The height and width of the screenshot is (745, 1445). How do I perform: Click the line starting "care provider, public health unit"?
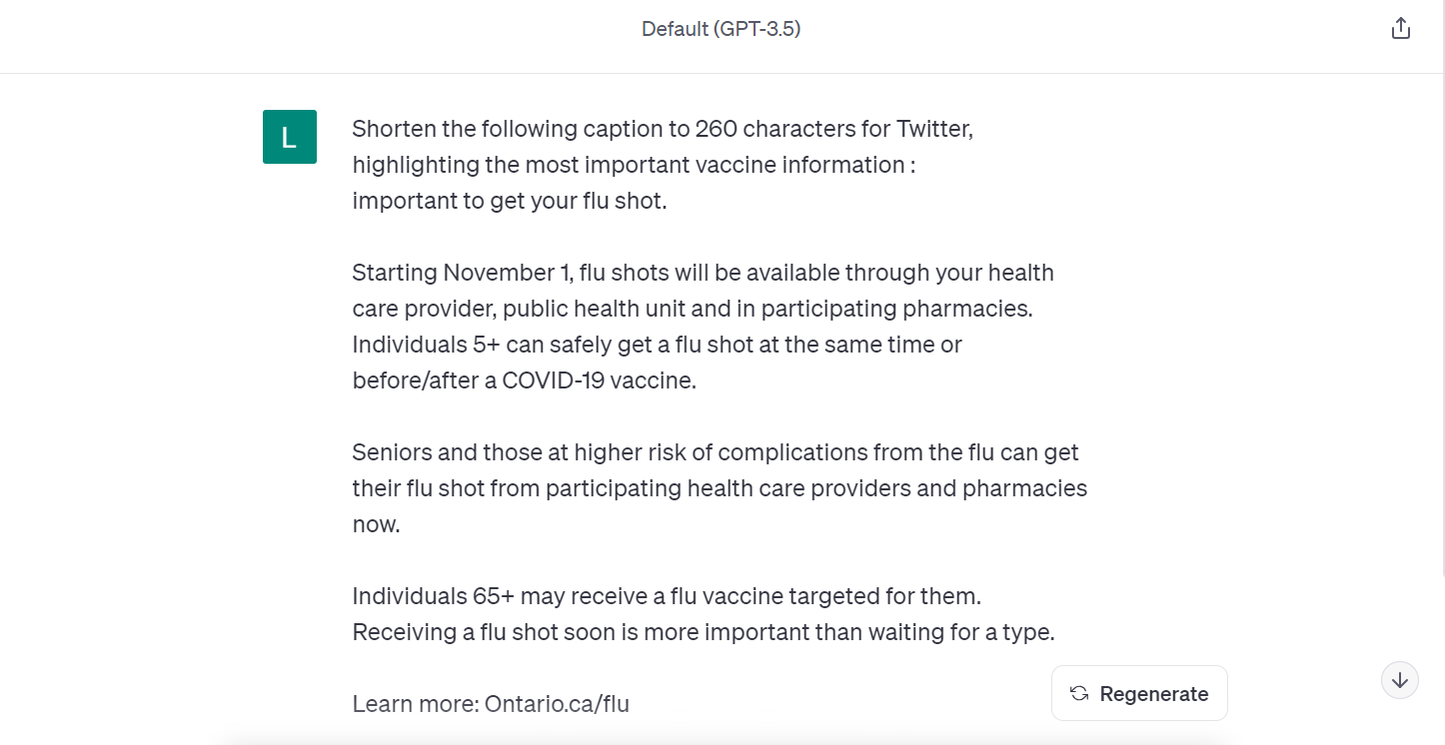coord(692,309)
